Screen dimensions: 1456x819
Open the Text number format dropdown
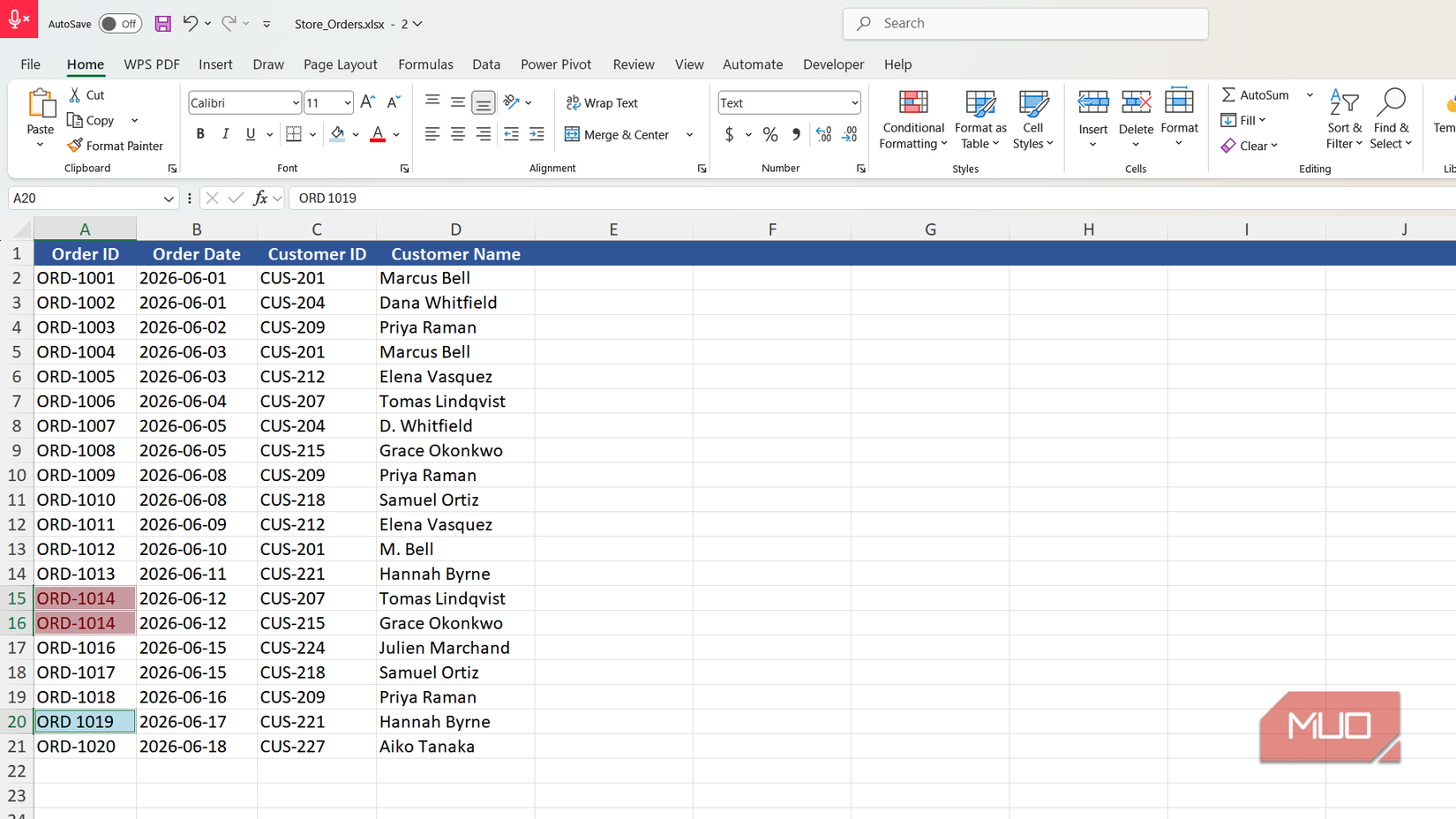point(854,103)
